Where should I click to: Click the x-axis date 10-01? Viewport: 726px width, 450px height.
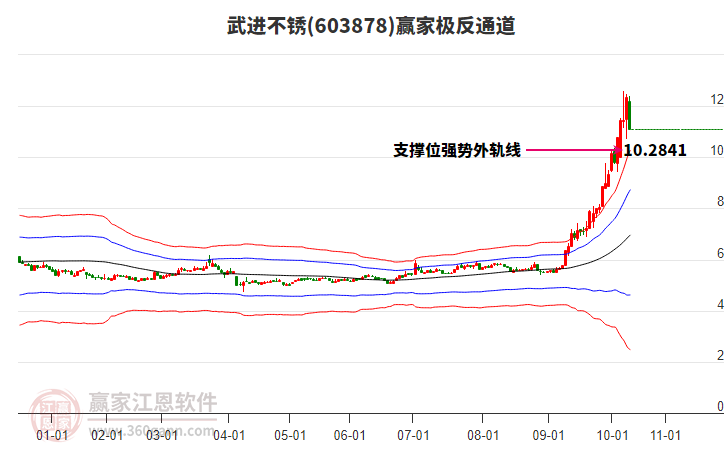point(612,435)
